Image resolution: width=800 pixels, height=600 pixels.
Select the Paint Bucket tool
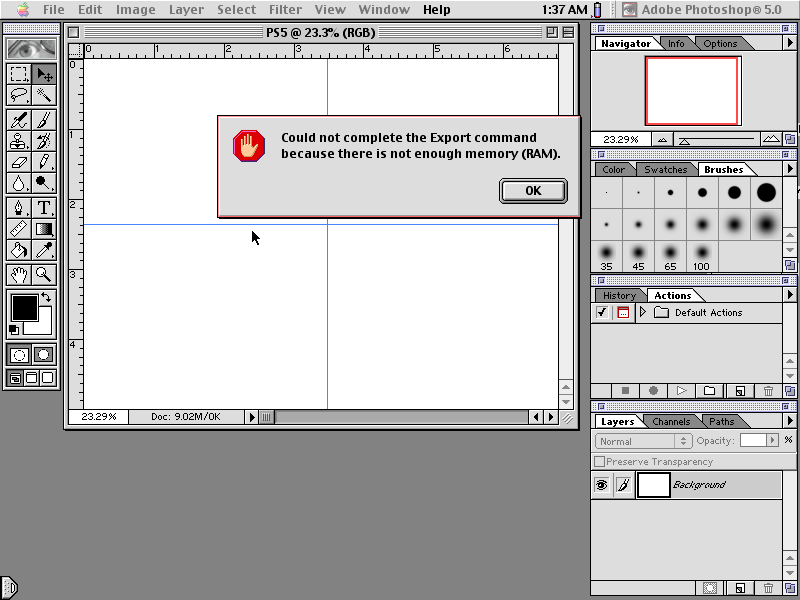pyautogui.click(x=19, y=250)
